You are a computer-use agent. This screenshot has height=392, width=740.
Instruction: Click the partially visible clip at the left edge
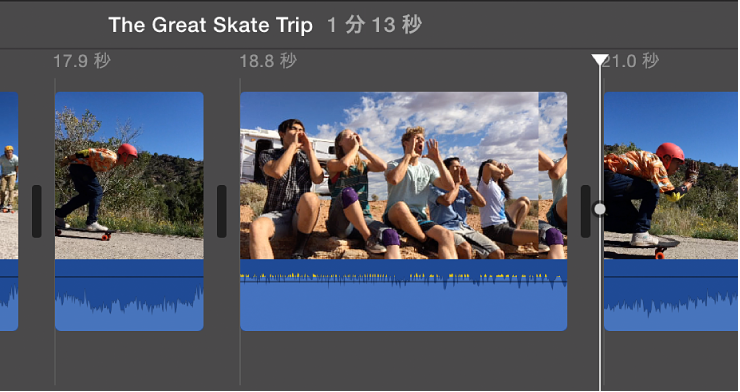click(x=9, y=175)
